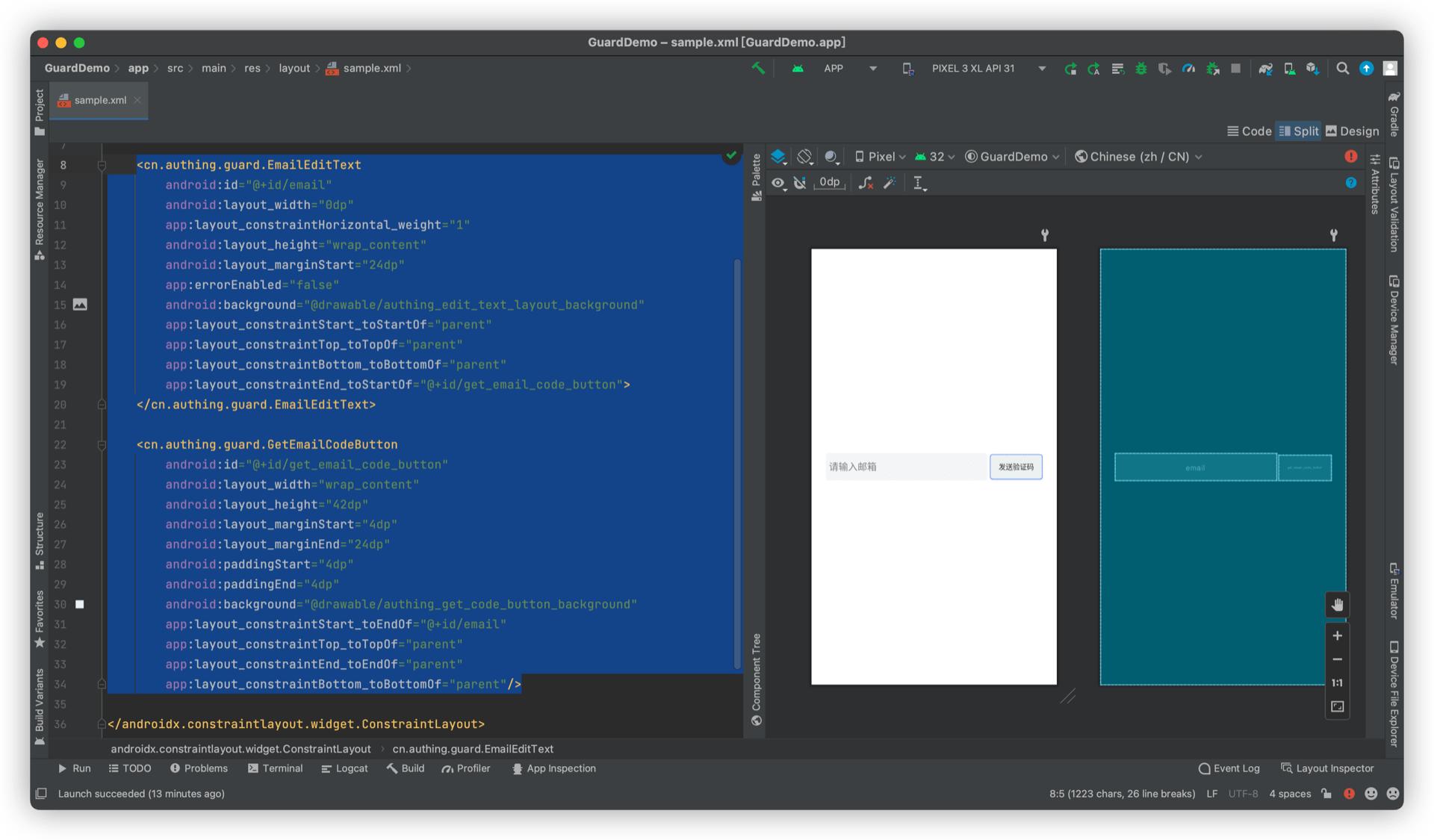Screen dimensions: 1434x840
Task: Expand the Pixel device preview dropdown
Action: (881, 157)
